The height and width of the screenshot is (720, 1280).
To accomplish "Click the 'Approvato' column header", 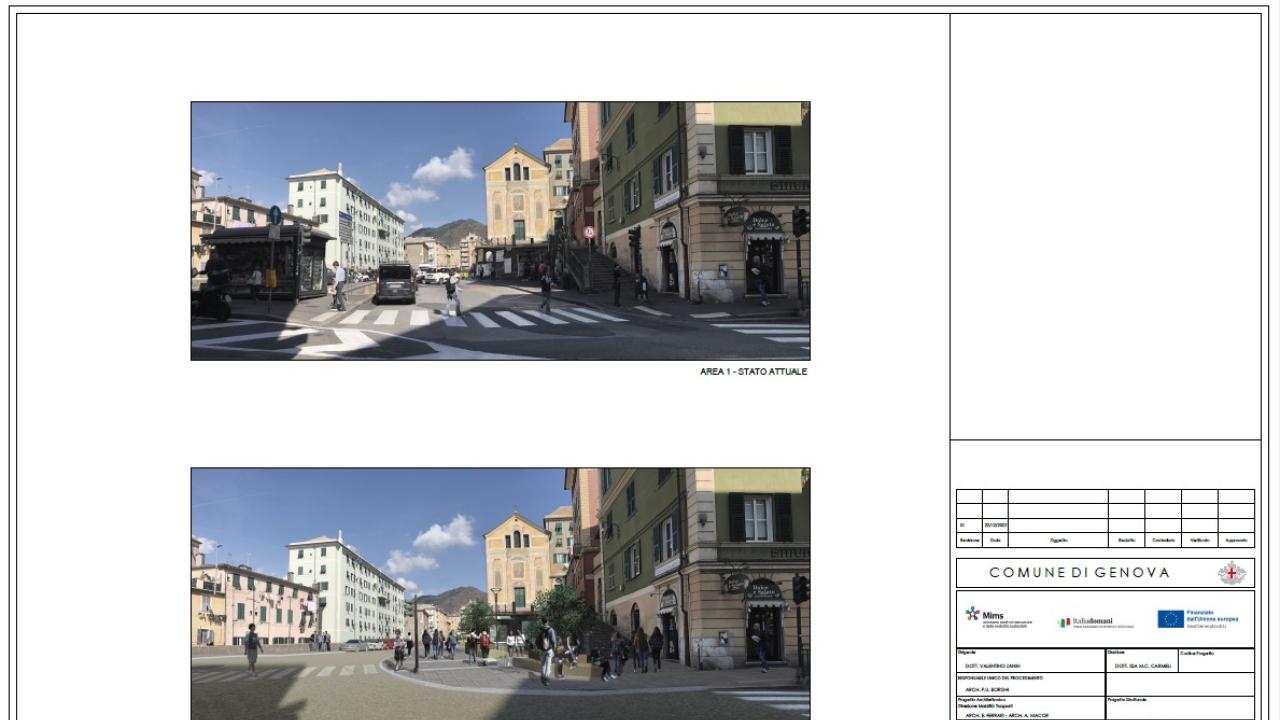I will tap(1236, 540).
